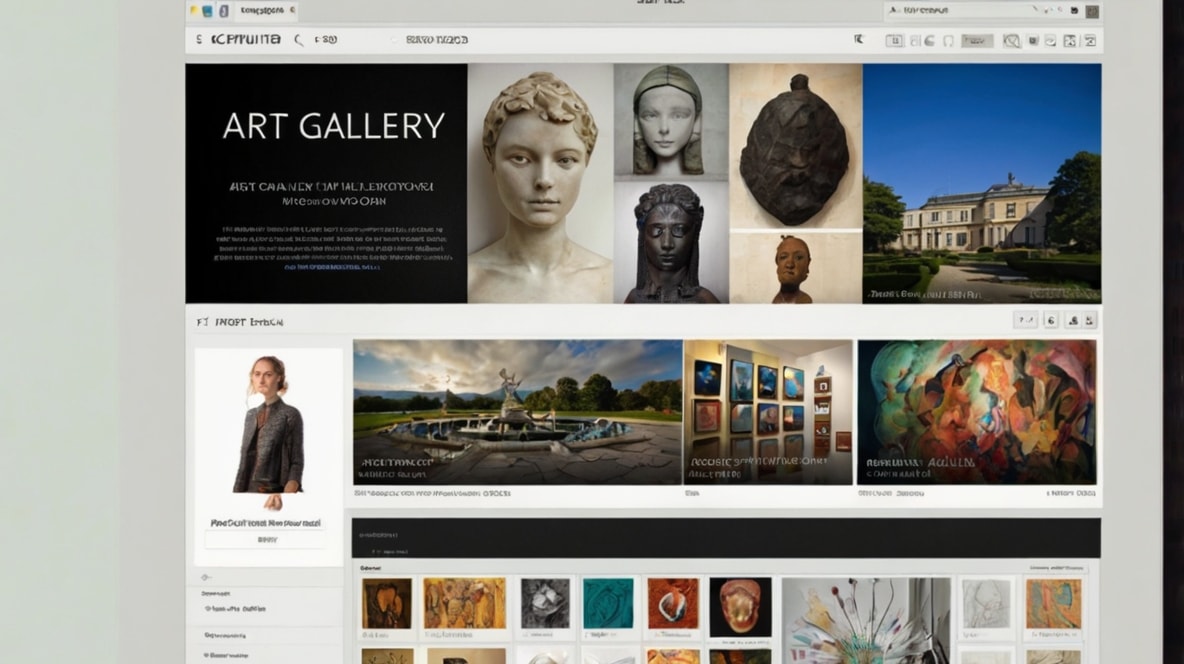The height and width of the screenshot is (664, 1184).
Task: Click the gray labeled button in toolbar
Action: (976, 41)
